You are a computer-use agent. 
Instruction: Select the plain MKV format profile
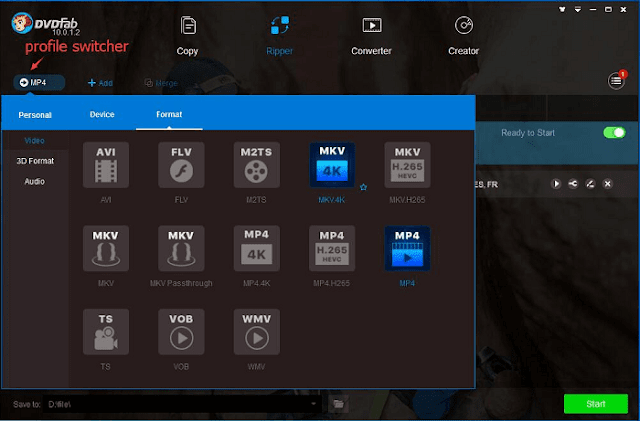click(106, 248)
